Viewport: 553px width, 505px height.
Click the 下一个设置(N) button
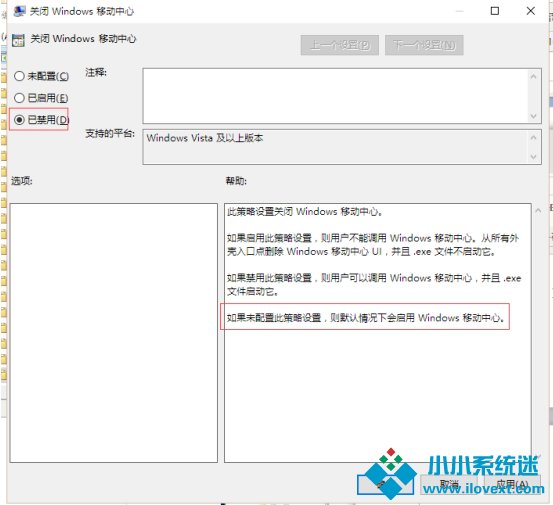(x=424, y=45)
